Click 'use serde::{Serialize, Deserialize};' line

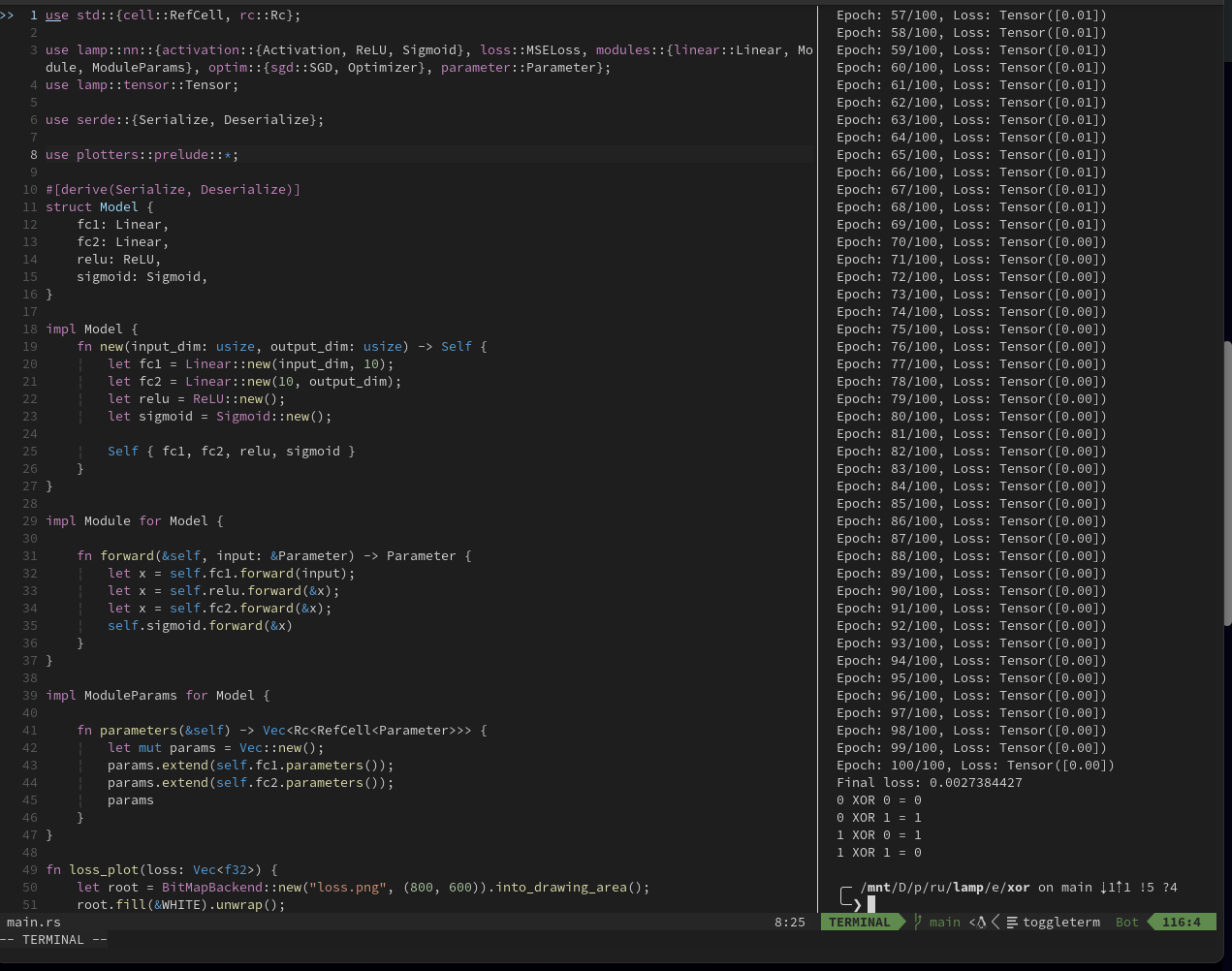pyautogui.click(x=185, y=119)
